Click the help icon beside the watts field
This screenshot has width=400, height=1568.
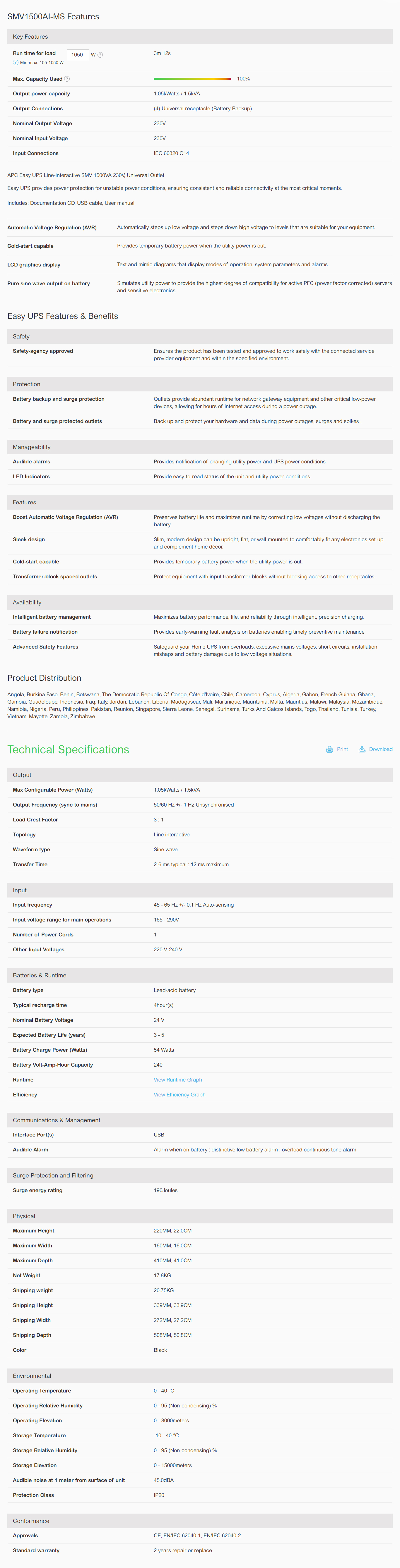pos(101,55)
